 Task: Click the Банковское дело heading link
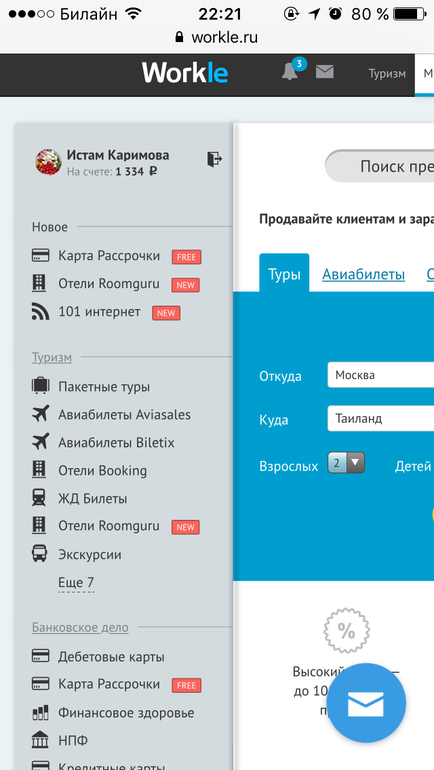click(81, 627)
